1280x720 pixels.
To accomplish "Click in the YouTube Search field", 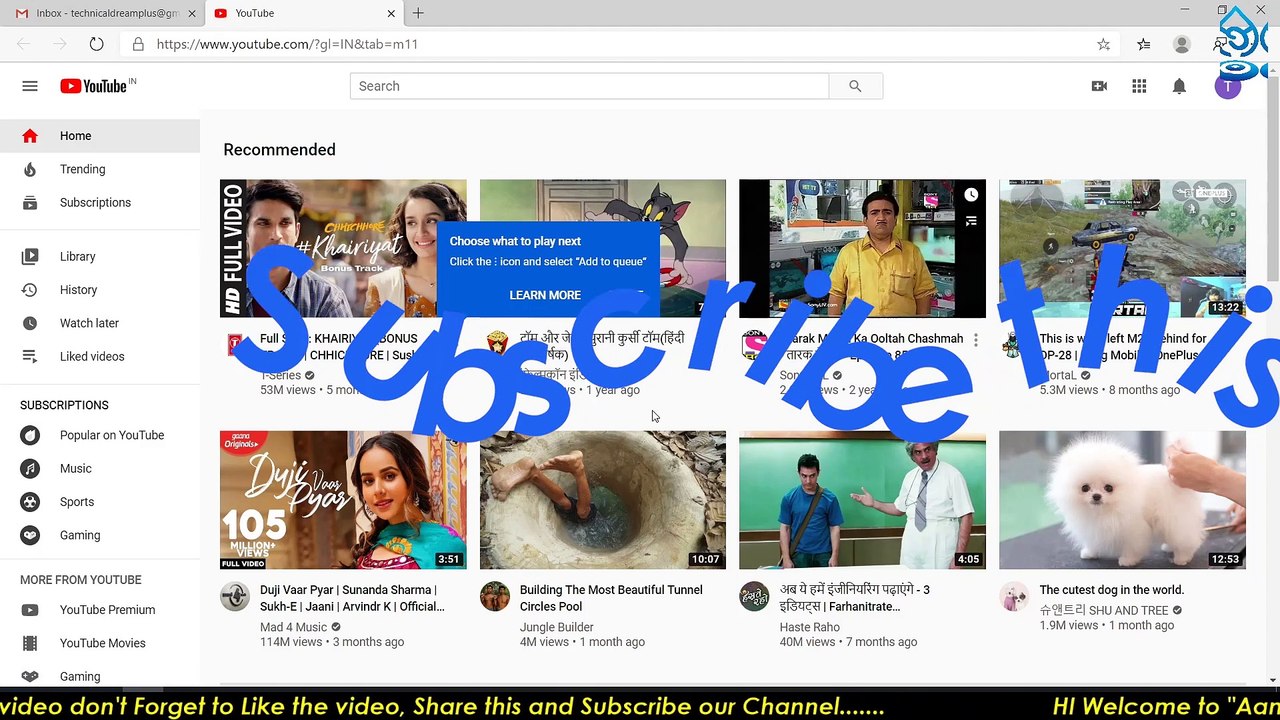I will (589, 86).
